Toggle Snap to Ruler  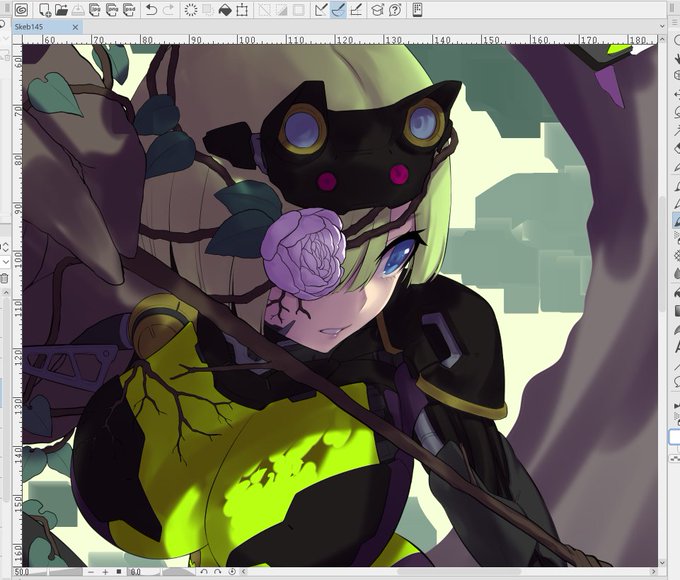click(x=321, y=10)
